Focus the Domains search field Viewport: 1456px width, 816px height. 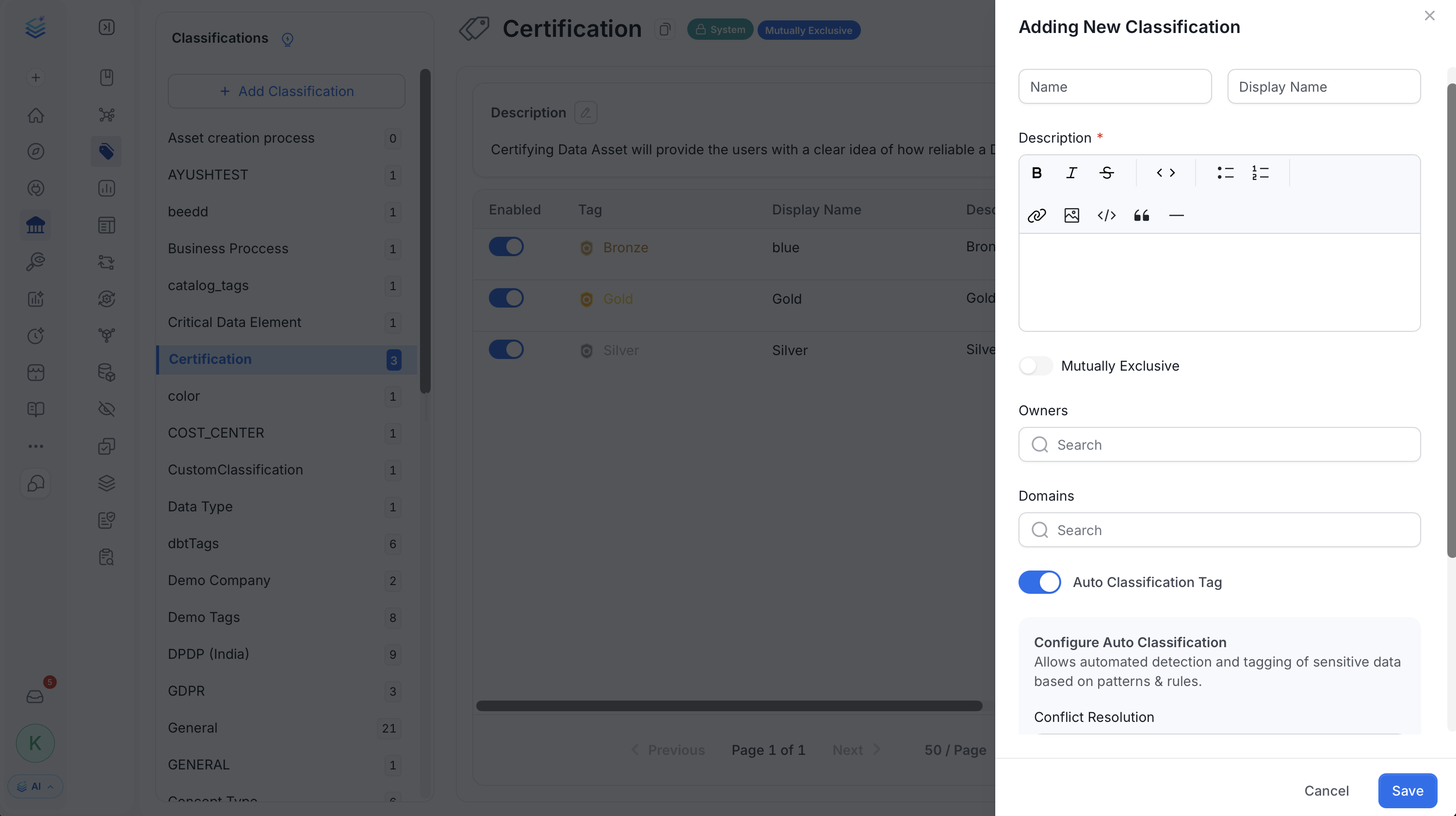click(x=1219, y=530)
